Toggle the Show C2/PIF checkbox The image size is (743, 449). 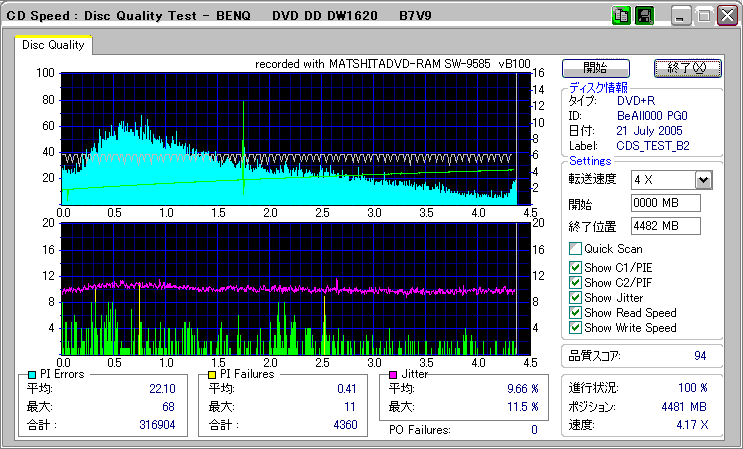pyautogui.click(x=575, y=282)
